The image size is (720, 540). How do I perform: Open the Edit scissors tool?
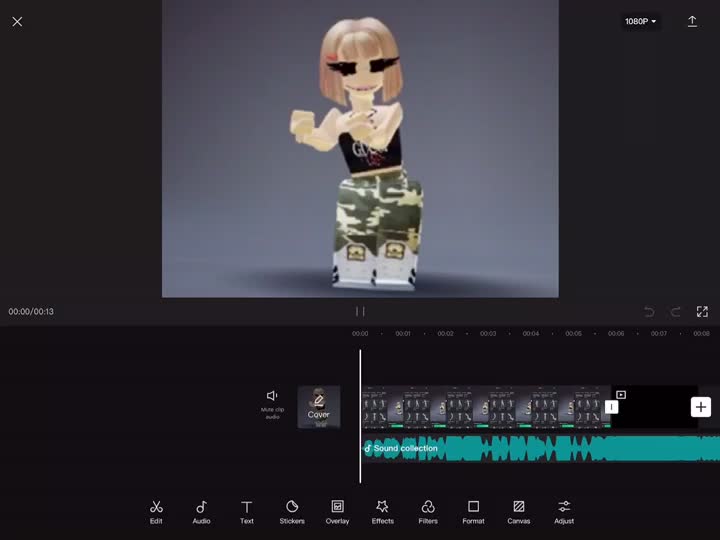pyautogui.click(x=156, y=512)
